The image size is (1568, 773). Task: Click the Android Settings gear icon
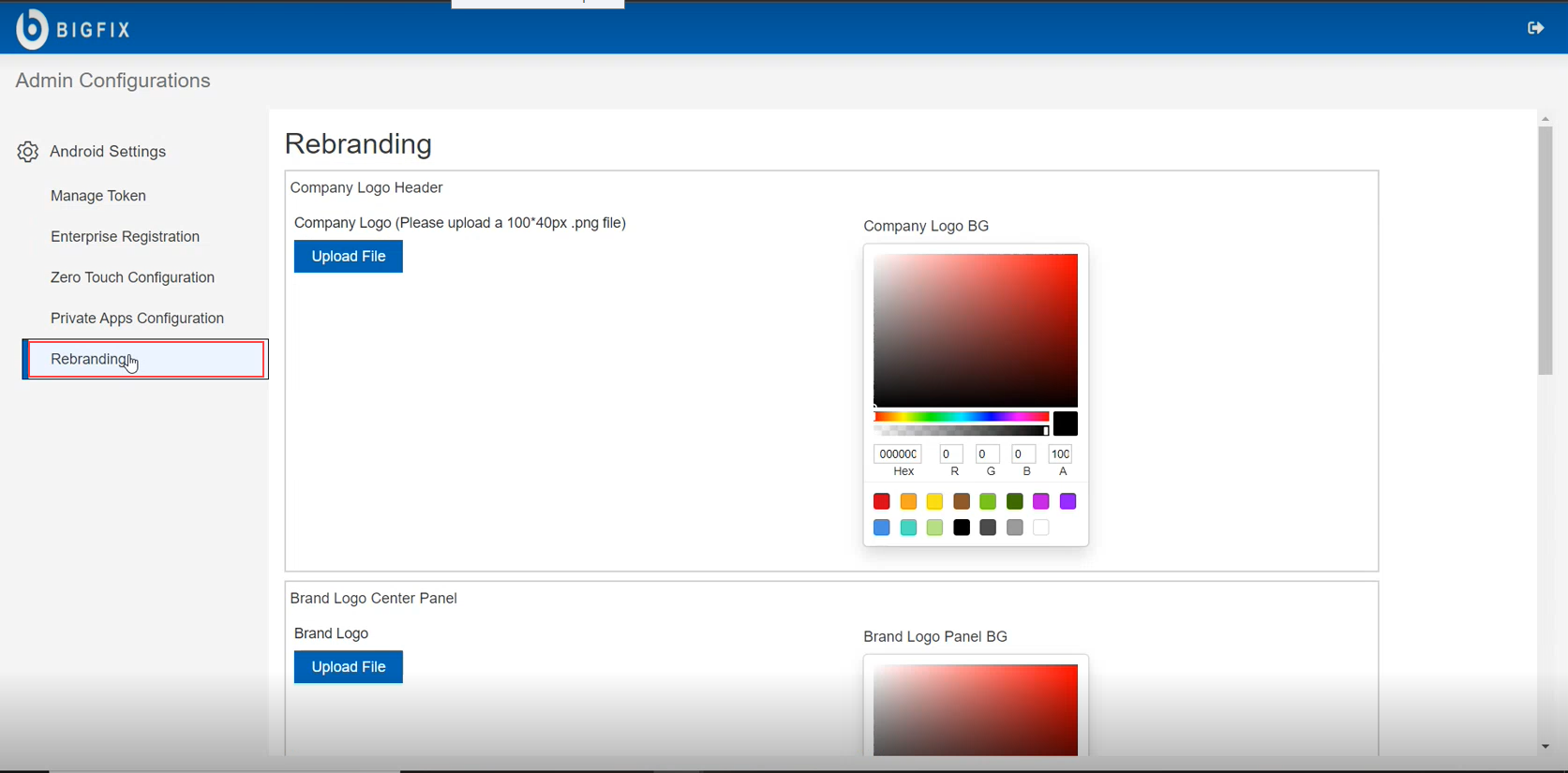[x=28, y=152]
